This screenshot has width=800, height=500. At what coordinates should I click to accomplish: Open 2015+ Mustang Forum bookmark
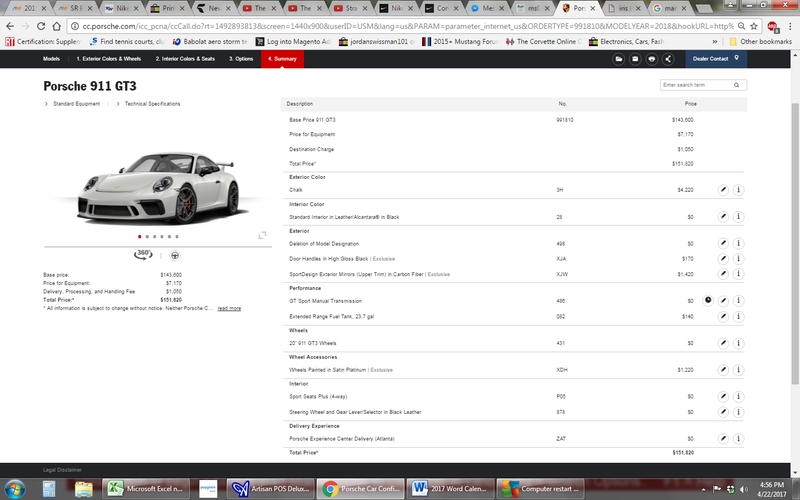(x=459, y=41)
